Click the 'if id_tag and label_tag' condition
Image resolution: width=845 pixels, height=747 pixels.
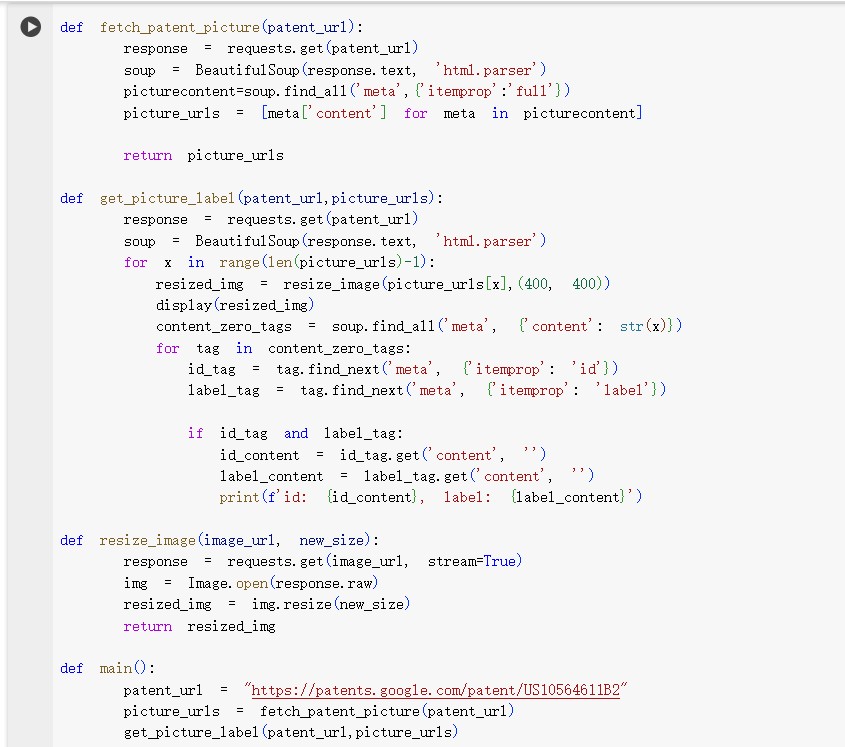tap(294, 433)
